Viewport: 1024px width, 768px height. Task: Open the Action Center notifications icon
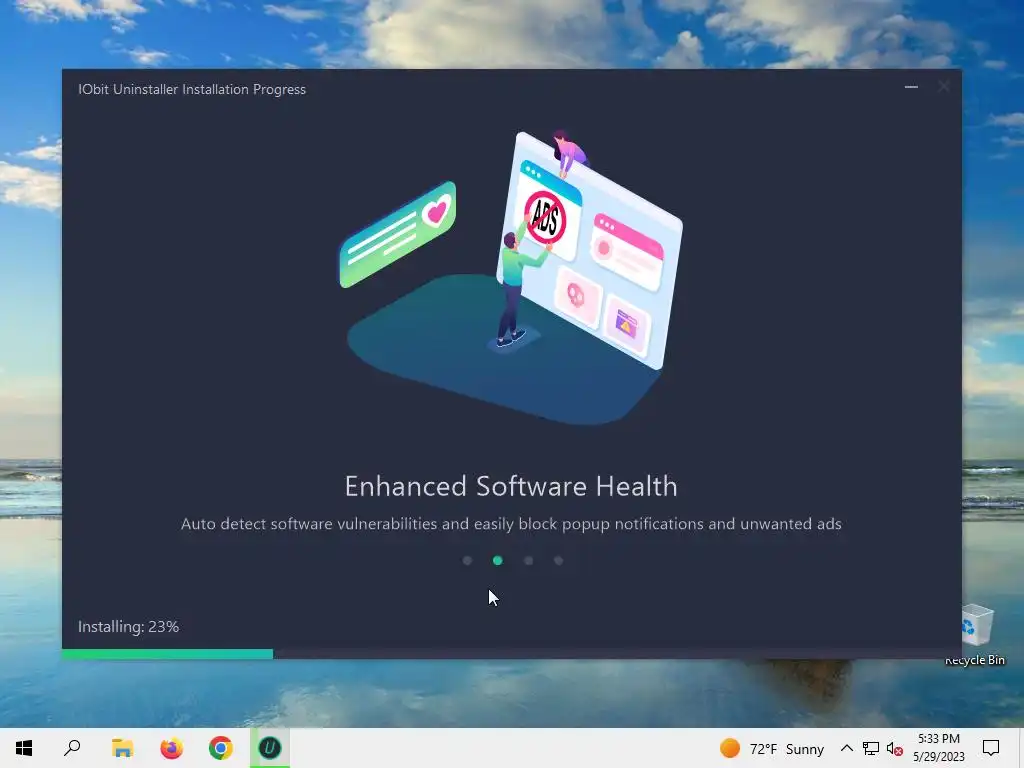[991, 748]
